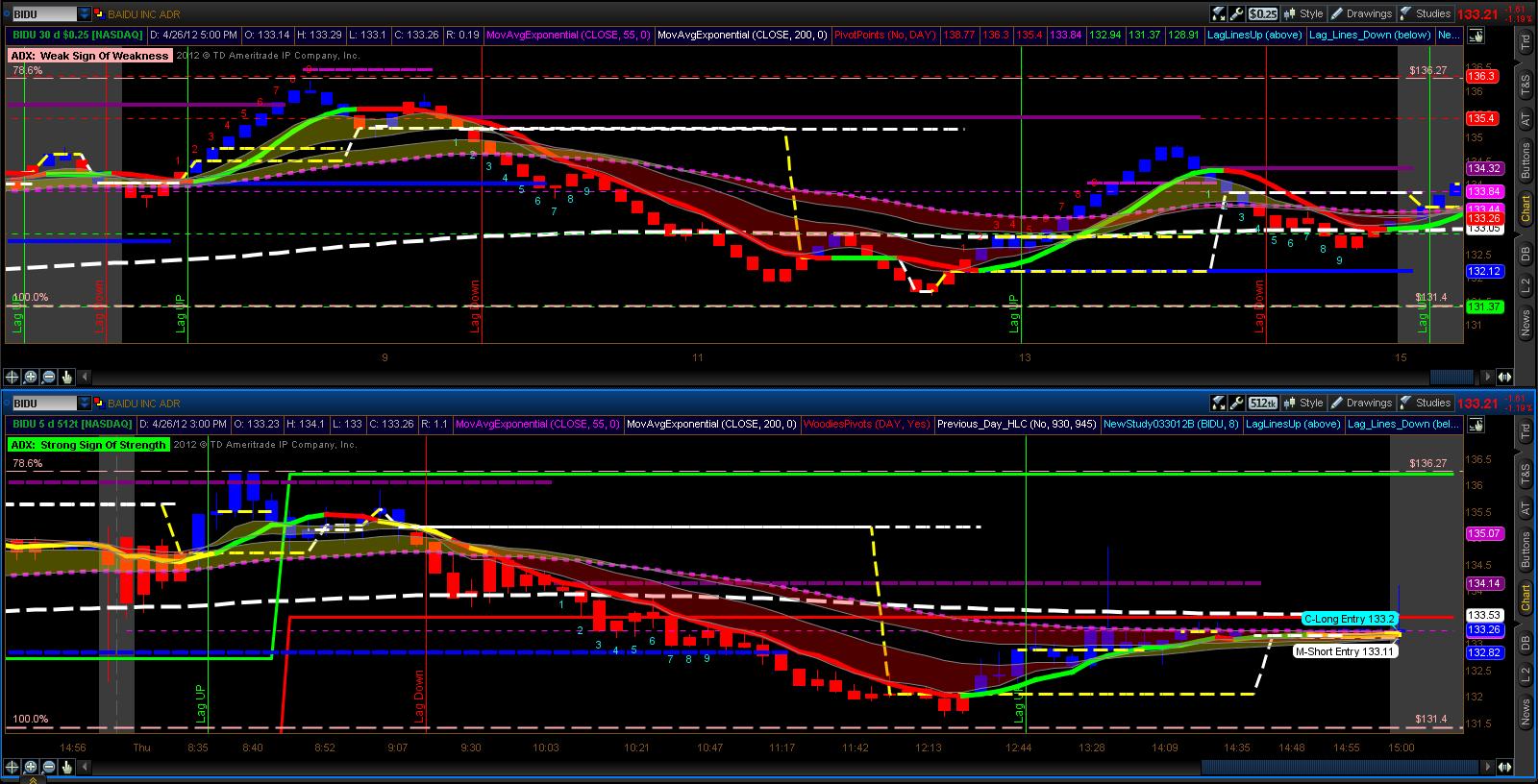
Task: Open the Studies menu on the 512-tick chart
Action: click(x=1426, y=403)
